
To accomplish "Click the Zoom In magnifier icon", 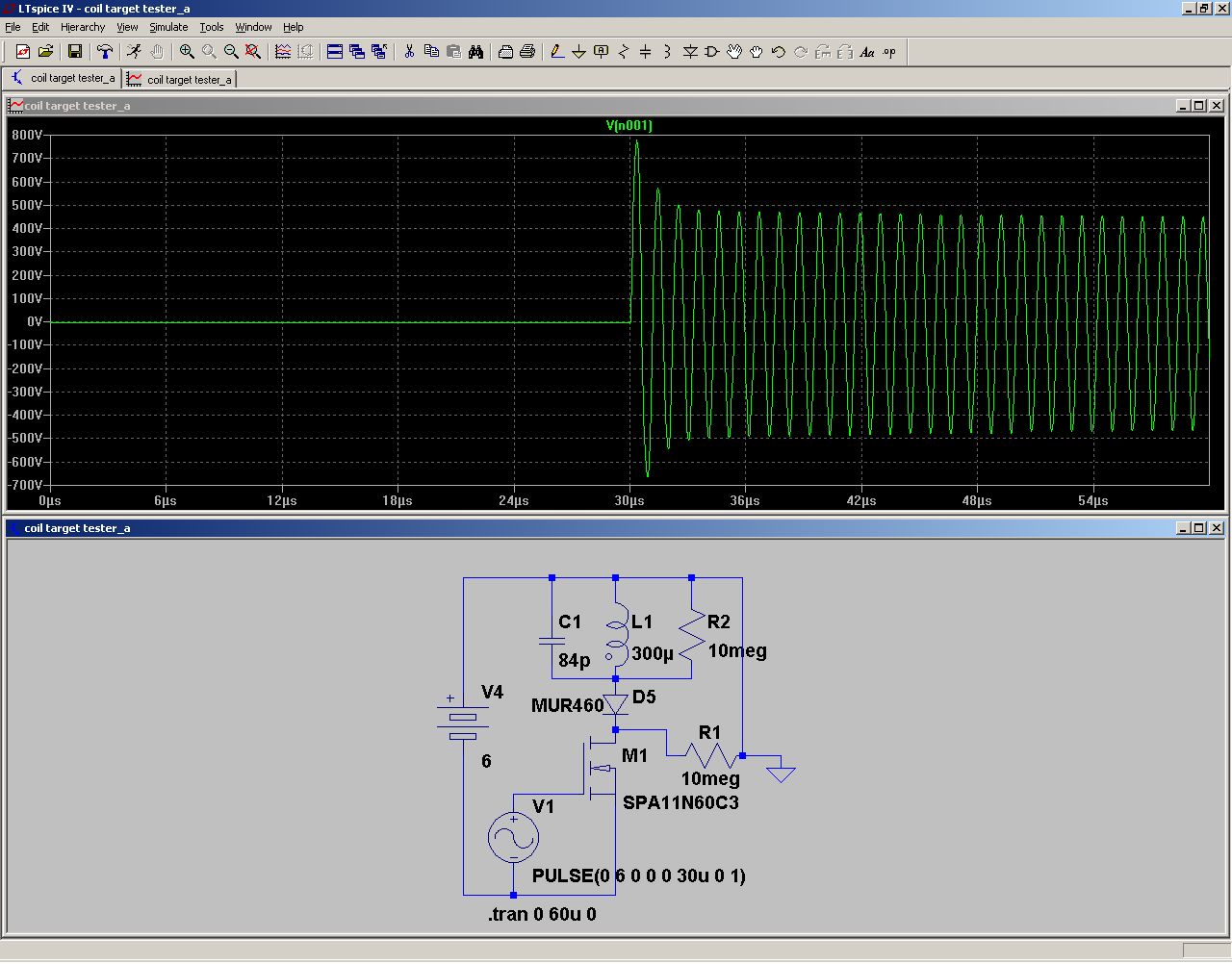I will click(x=187, y=52).
